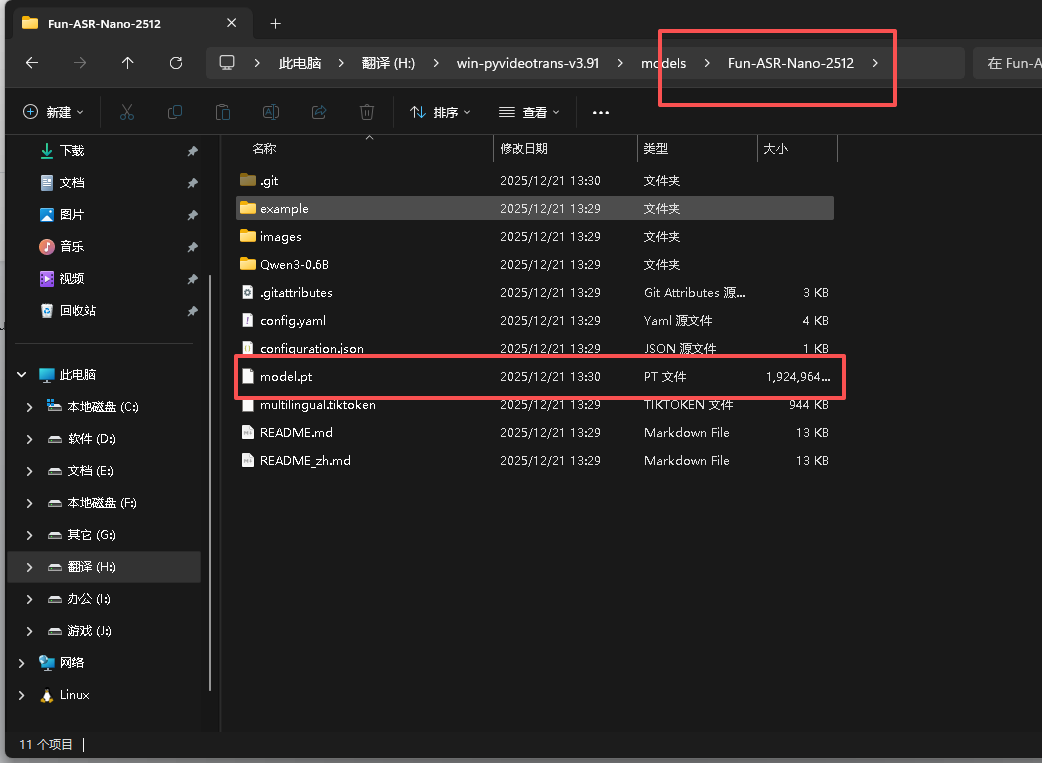This screenshot has height=763, width=1042.
Task: Unpin the 下载 quick access folder
Action: (x=192, y=151)
